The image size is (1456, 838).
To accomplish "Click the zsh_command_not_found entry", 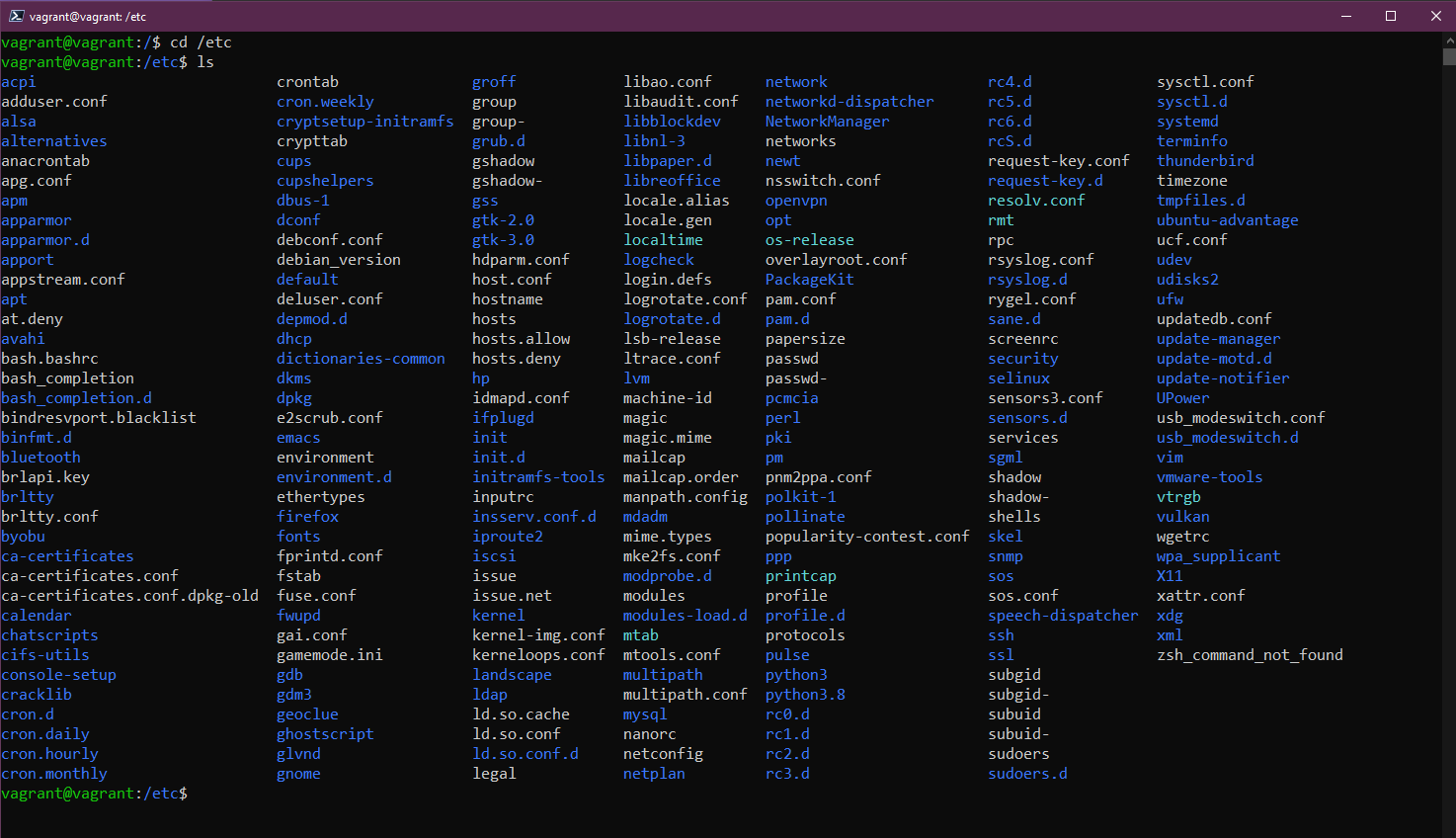I will 1249,654.
